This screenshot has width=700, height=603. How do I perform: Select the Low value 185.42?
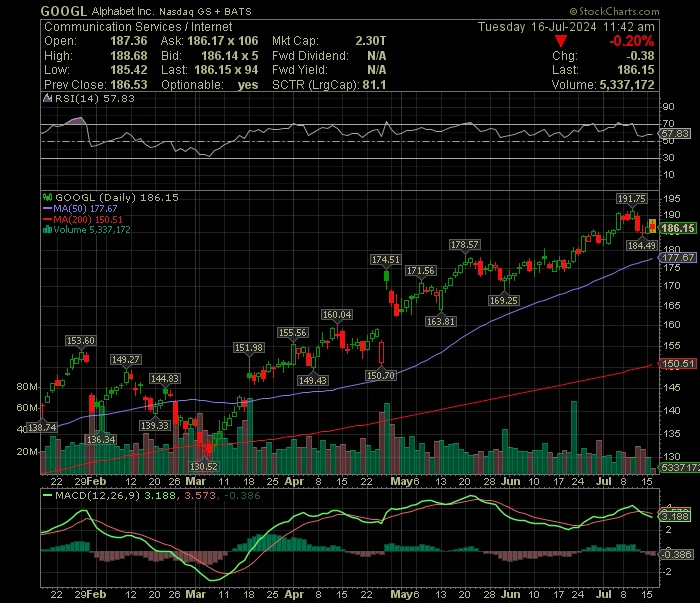pos(129,70)
